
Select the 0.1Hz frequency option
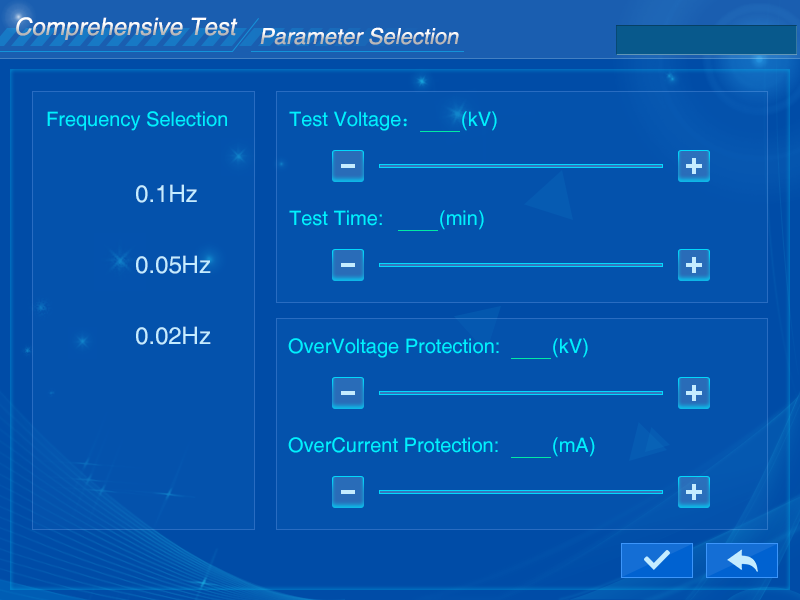pos(166,194)
